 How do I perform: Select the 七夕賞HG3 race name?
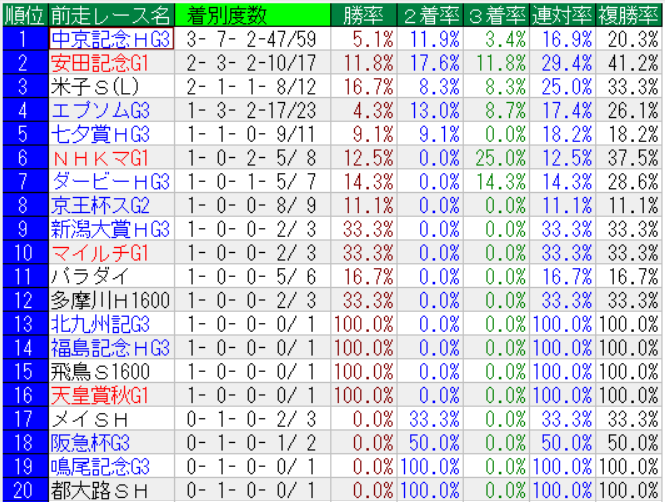click(x=100, y=134)
